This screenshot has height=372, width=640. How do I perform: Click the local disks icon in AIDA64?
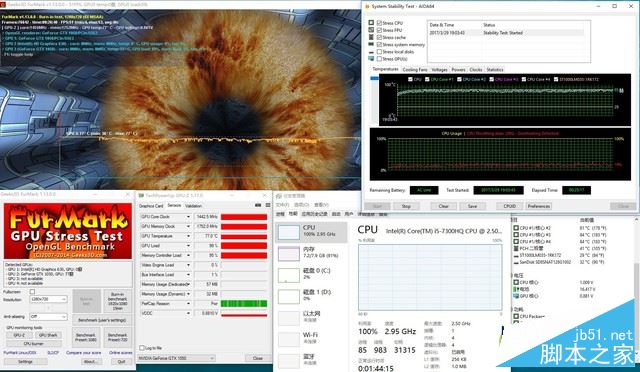[x=371, y=52]
